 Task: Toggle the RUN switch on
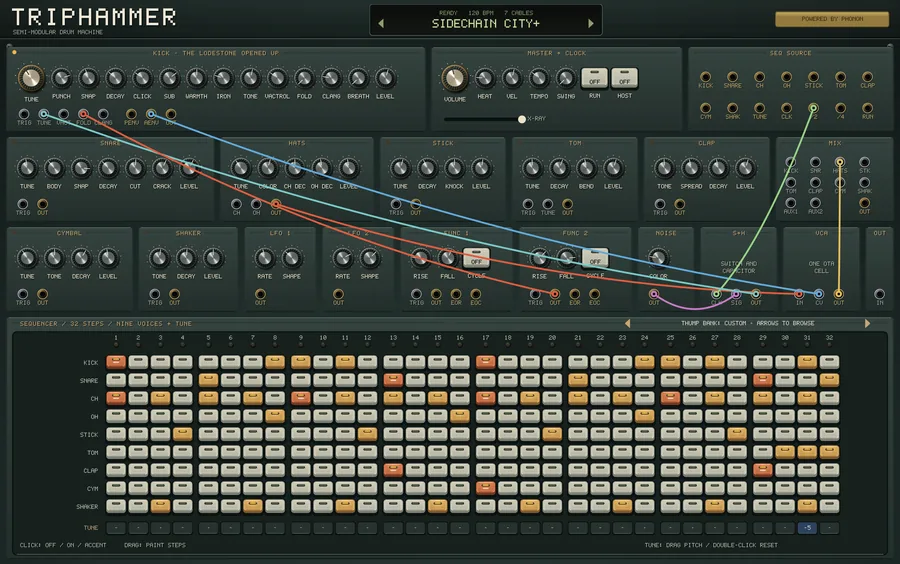pyautogui.click(x=595, y=78)
